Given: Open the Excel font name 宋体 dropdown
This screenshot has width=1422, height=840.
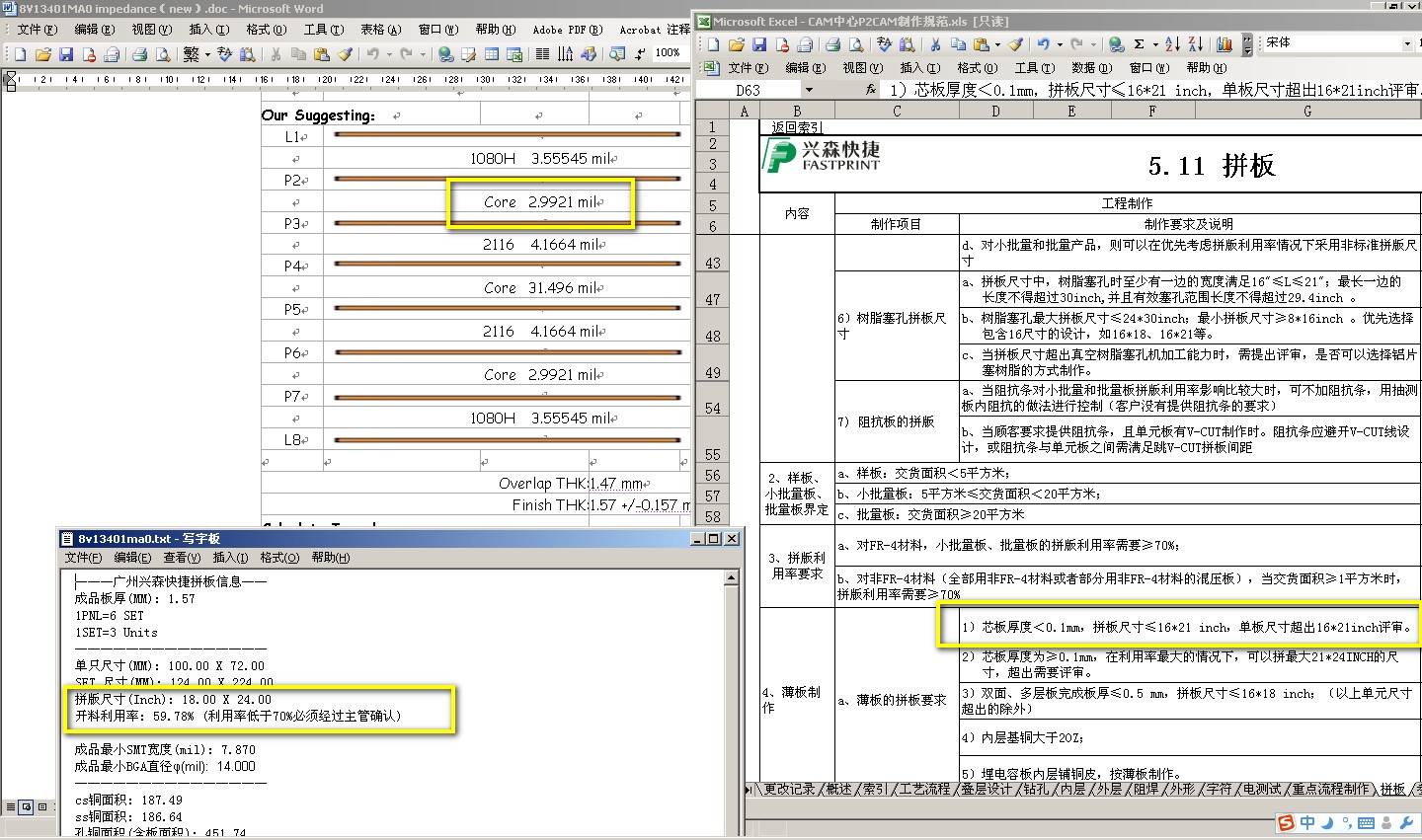Looking at the screenshot, I should click(1407, 43).
